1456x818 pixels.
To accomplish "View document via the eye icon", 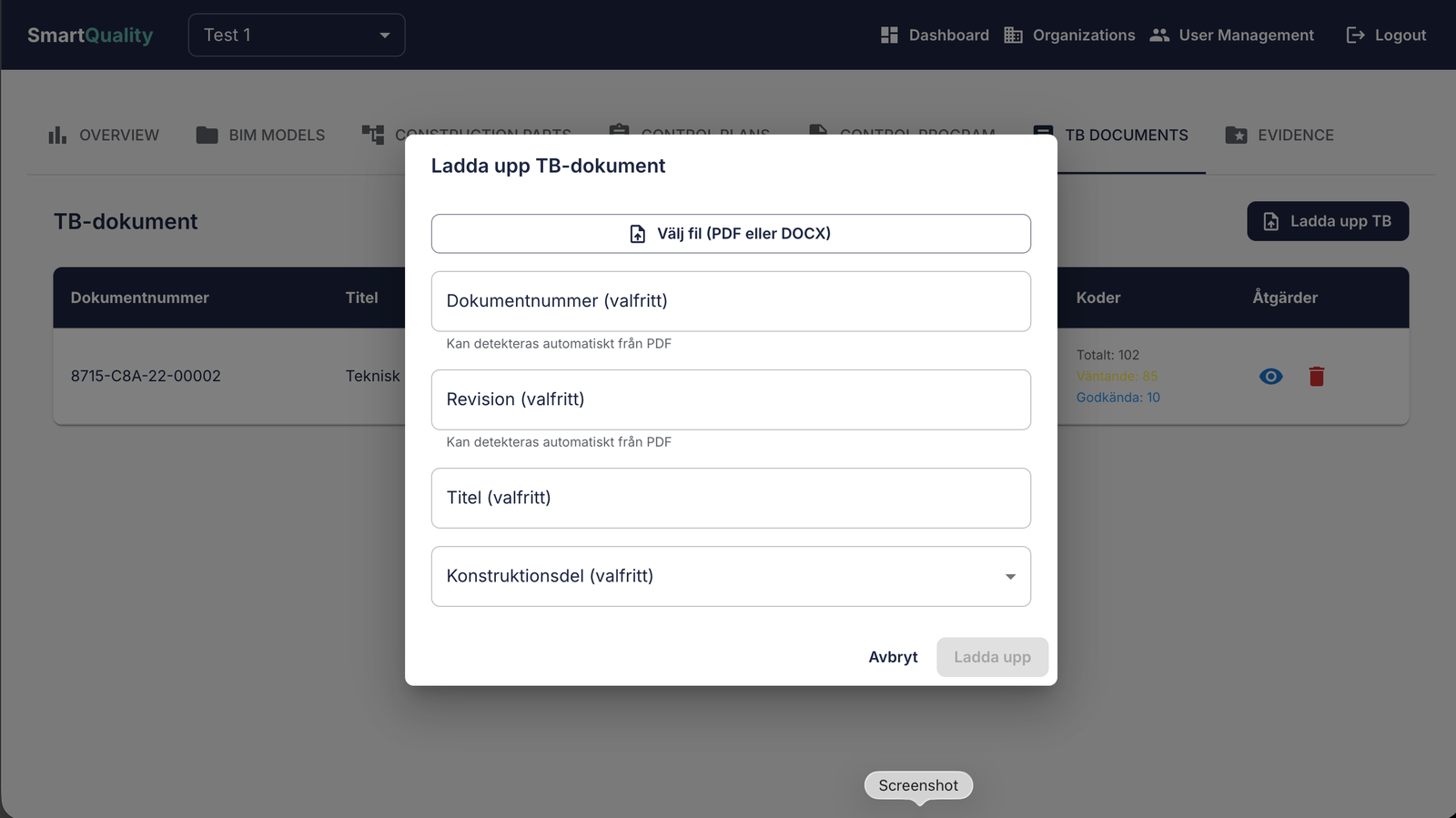I will click(x=1271, y=376).
